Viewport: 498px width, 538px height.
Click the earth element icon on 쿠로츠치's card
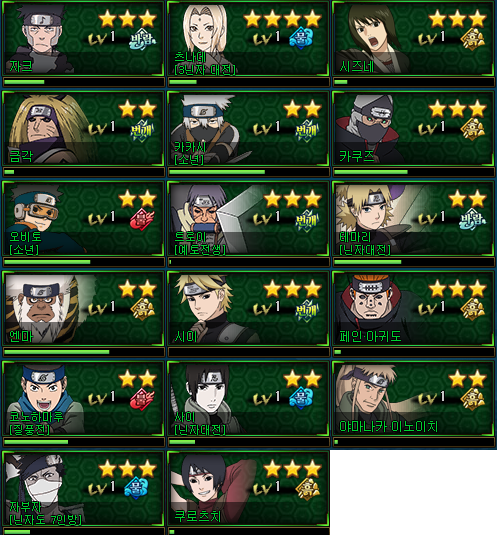[308, 489]
